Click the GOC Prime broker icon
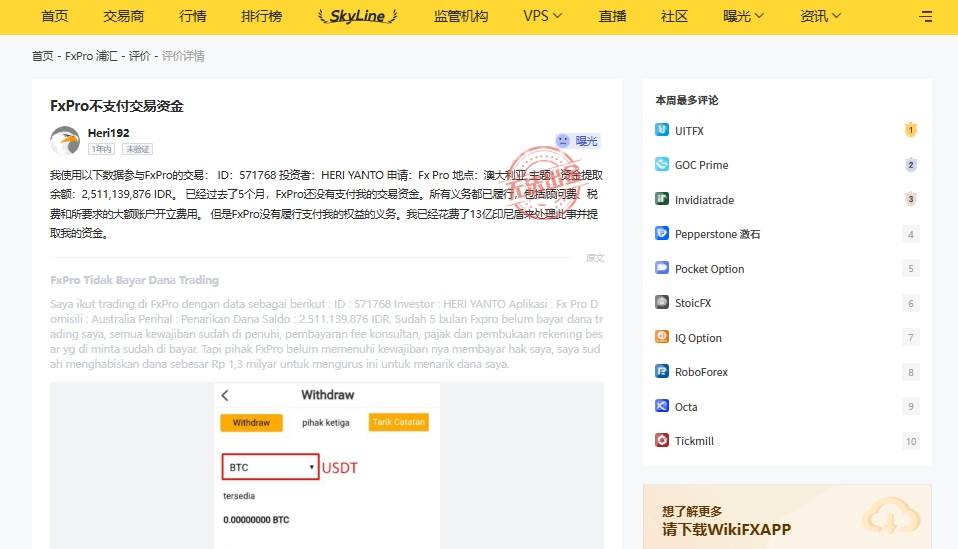Screen dimensions: 958x549 point(662,164)
